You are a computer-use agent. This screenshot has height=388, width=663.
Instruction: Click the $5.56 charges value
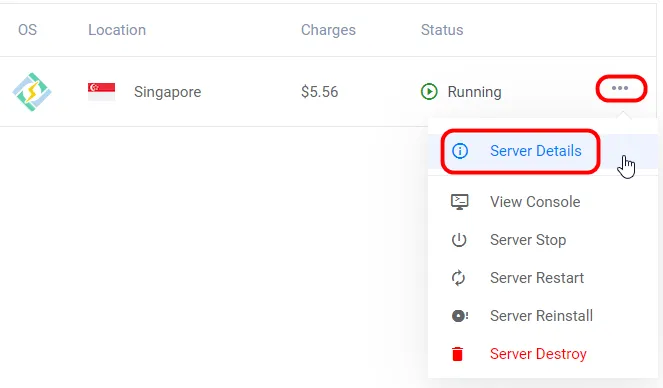tap(320, 92)
